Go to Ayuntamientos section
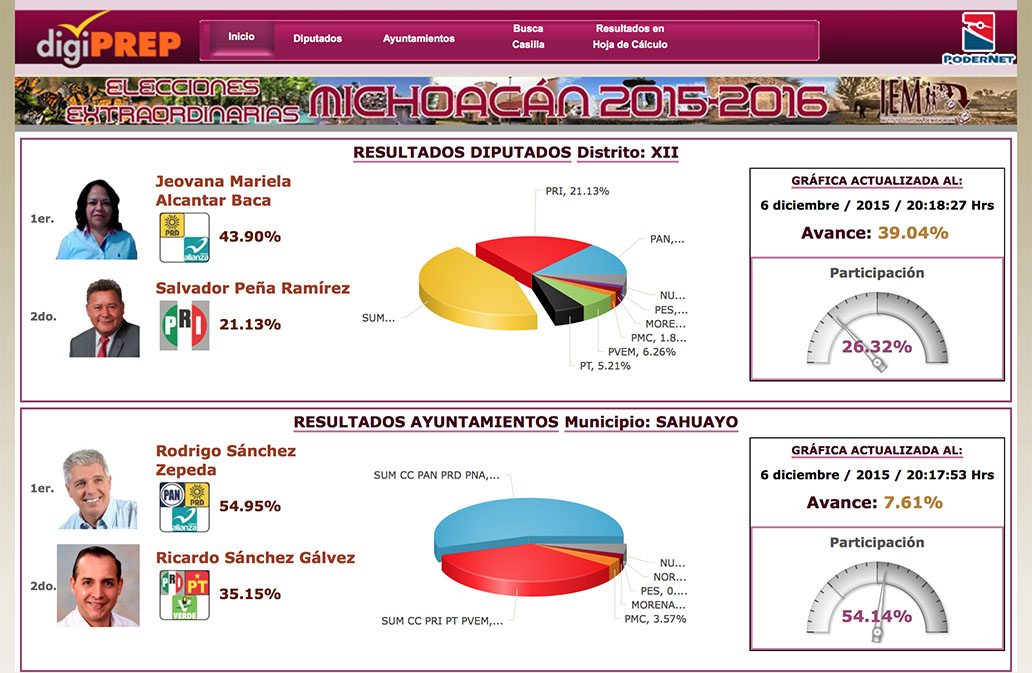 tap(418, 39)
